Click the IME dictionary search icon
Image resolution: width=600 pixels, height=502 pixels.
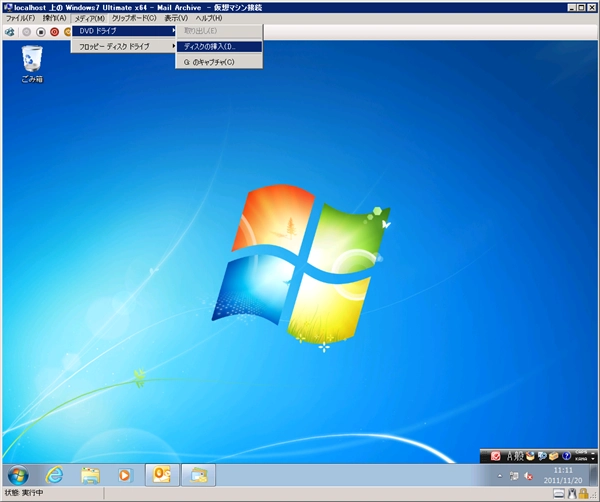click(x=542, y=456)
